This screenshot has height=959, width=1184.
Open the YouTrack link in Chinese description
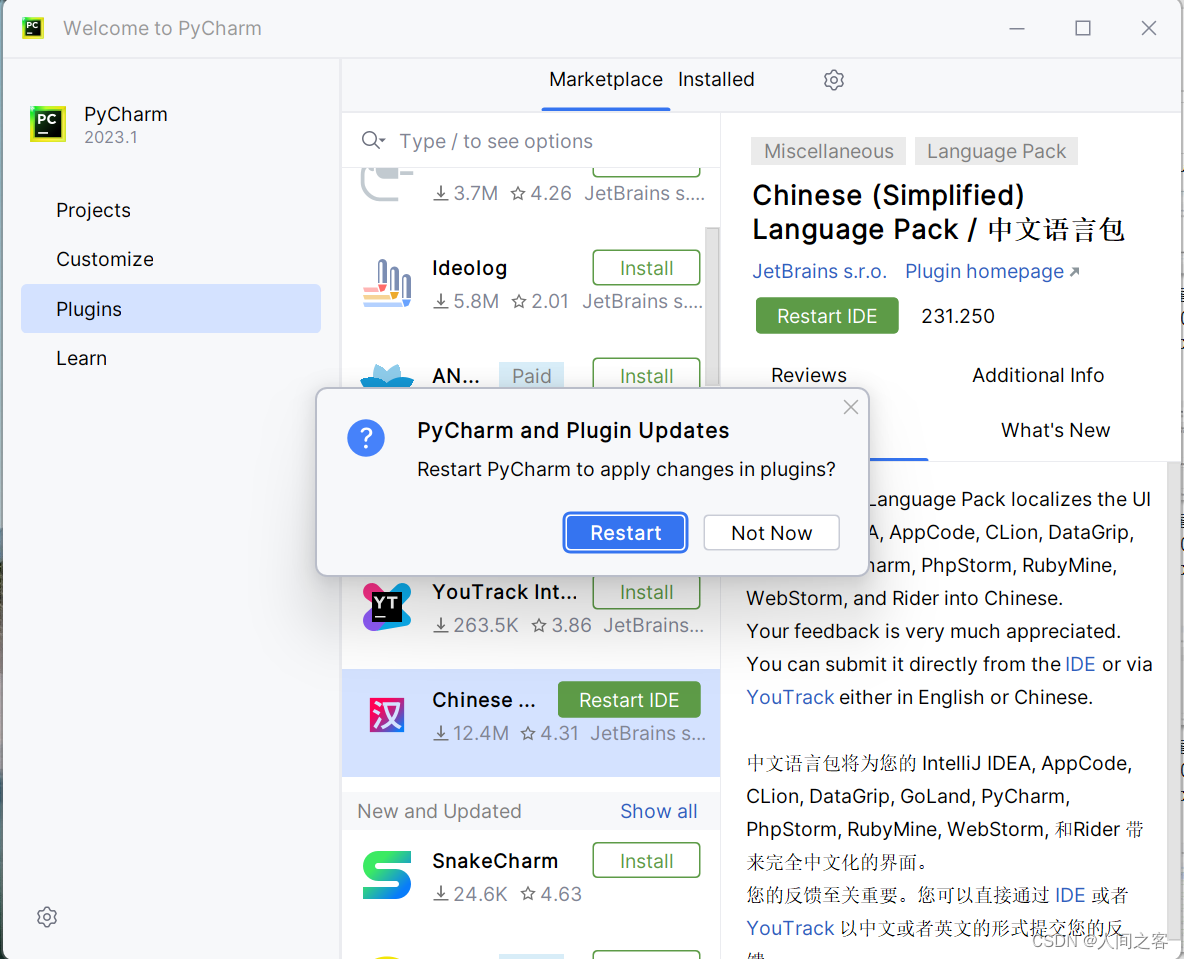[790, 928]
